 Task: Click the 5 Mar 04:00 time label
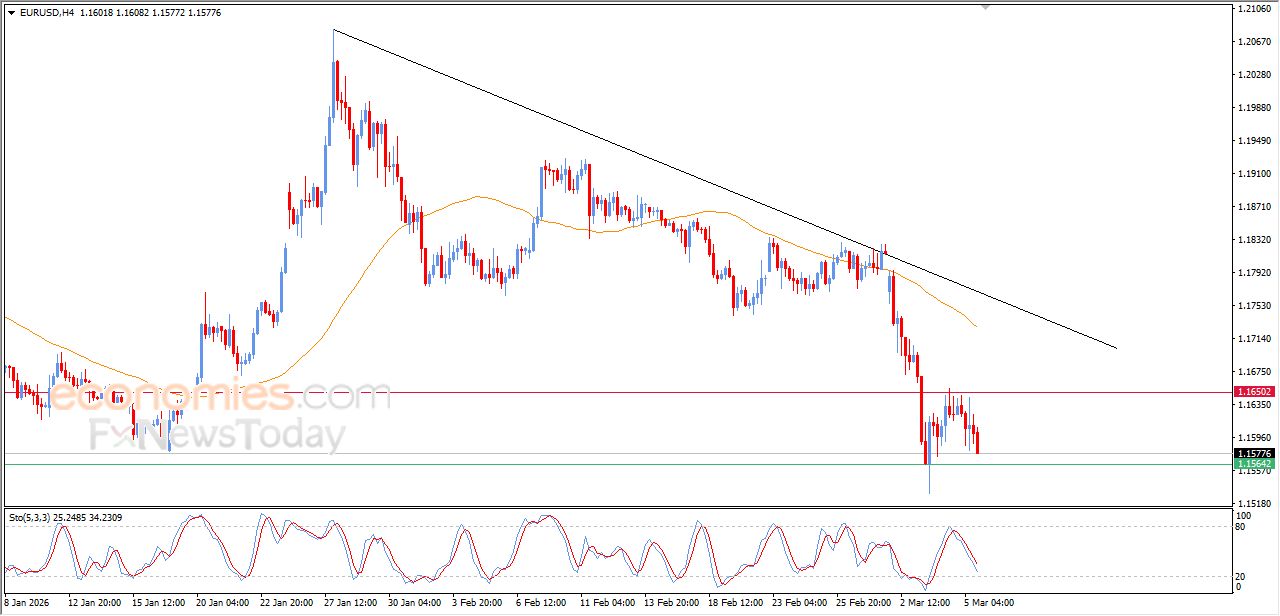(x=991, y=603)
